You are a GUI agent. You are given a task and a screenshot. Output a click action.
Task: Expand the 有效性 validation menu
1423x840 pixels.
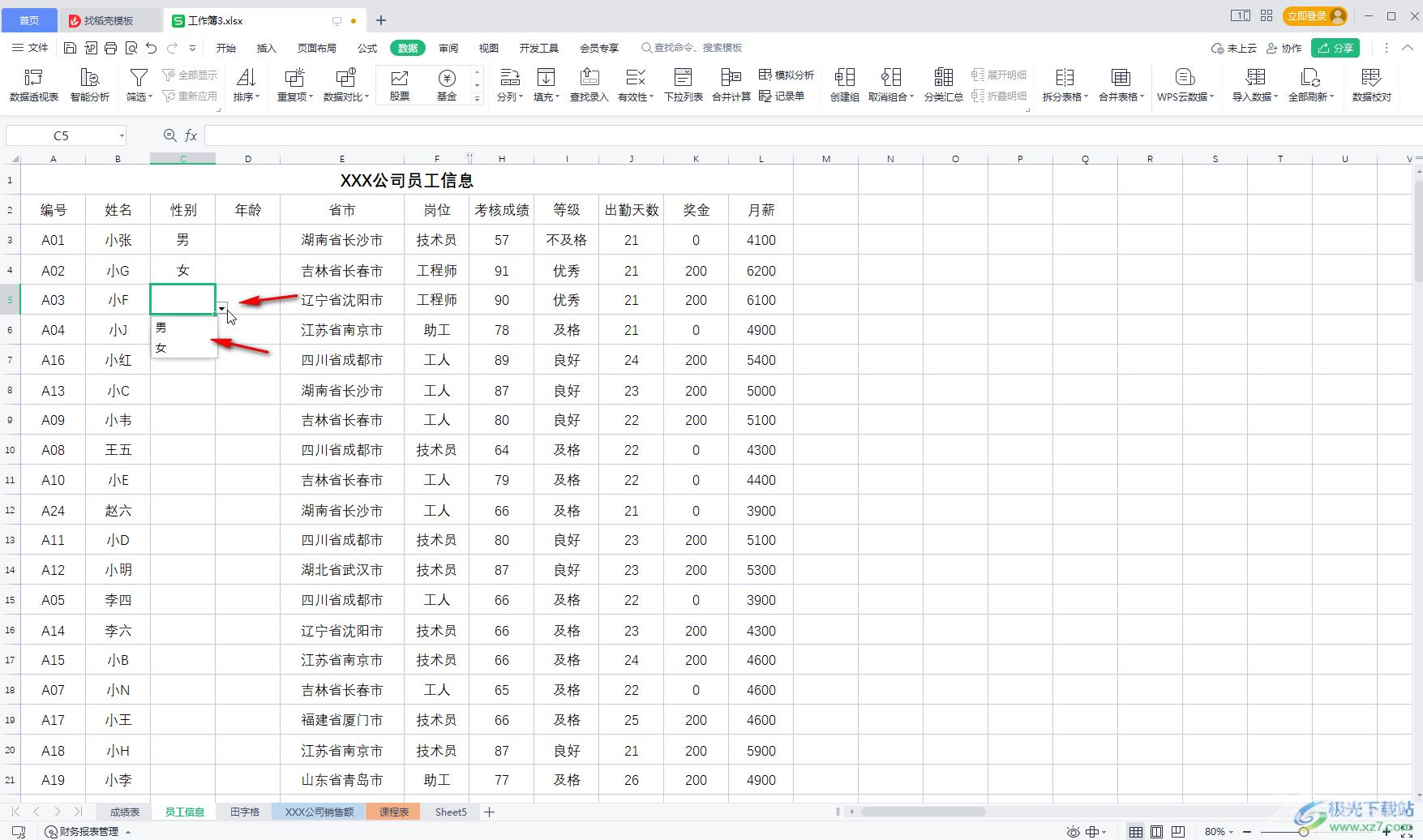tap(636, 85)
